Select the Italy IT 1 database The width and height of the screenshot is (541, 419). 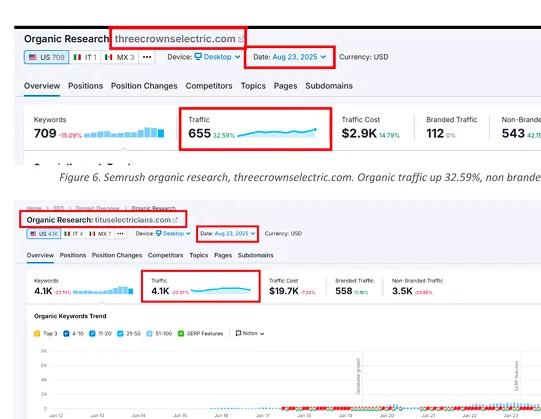click(85, 57)
